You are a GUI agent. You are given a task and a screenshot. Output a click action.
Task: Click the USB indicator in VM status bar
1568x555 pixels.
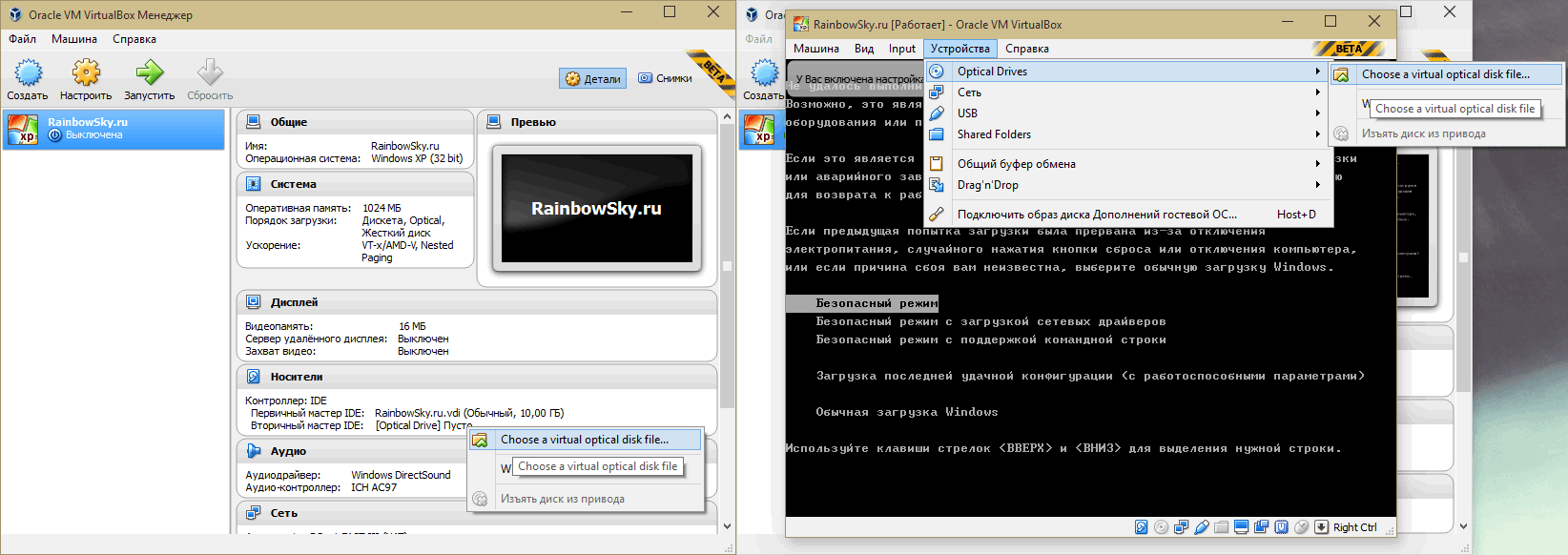click(1202, 527)
